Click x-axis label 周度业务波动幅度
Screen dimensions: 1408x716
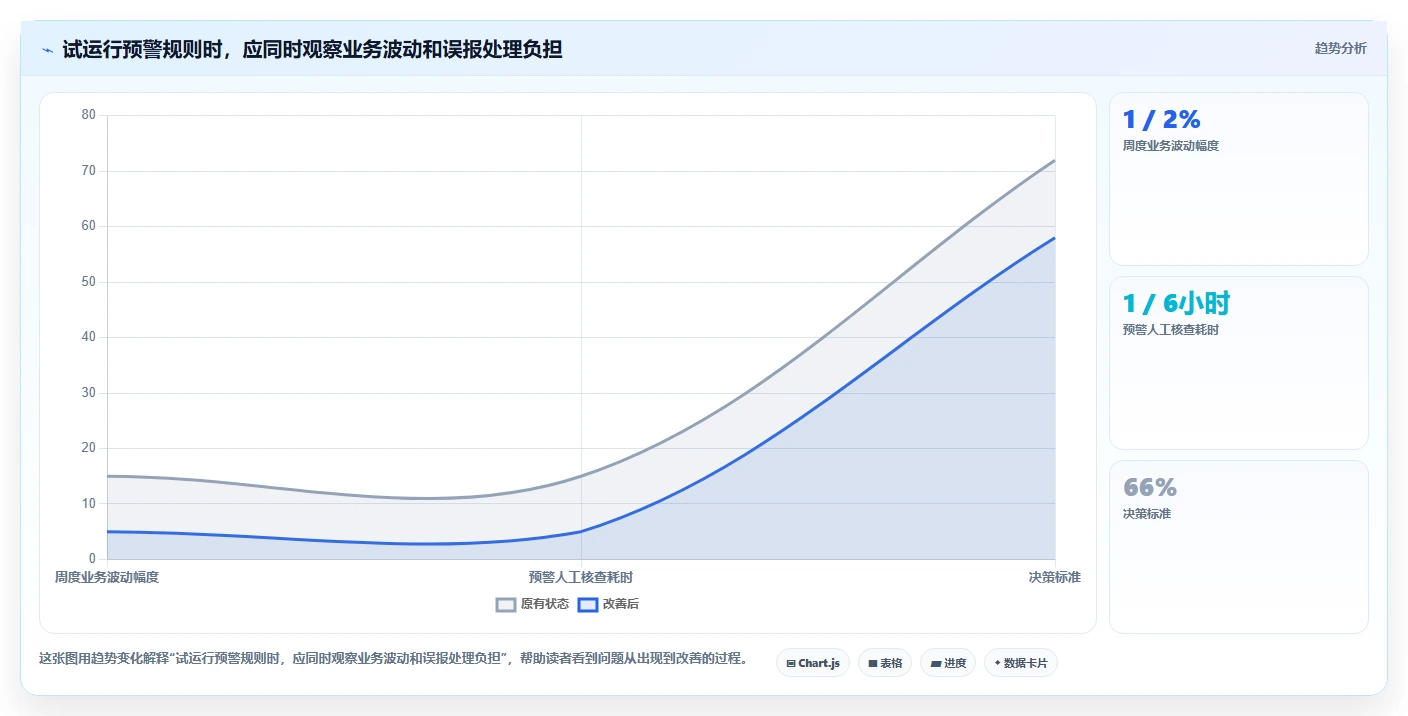click(x=107, y=577)
